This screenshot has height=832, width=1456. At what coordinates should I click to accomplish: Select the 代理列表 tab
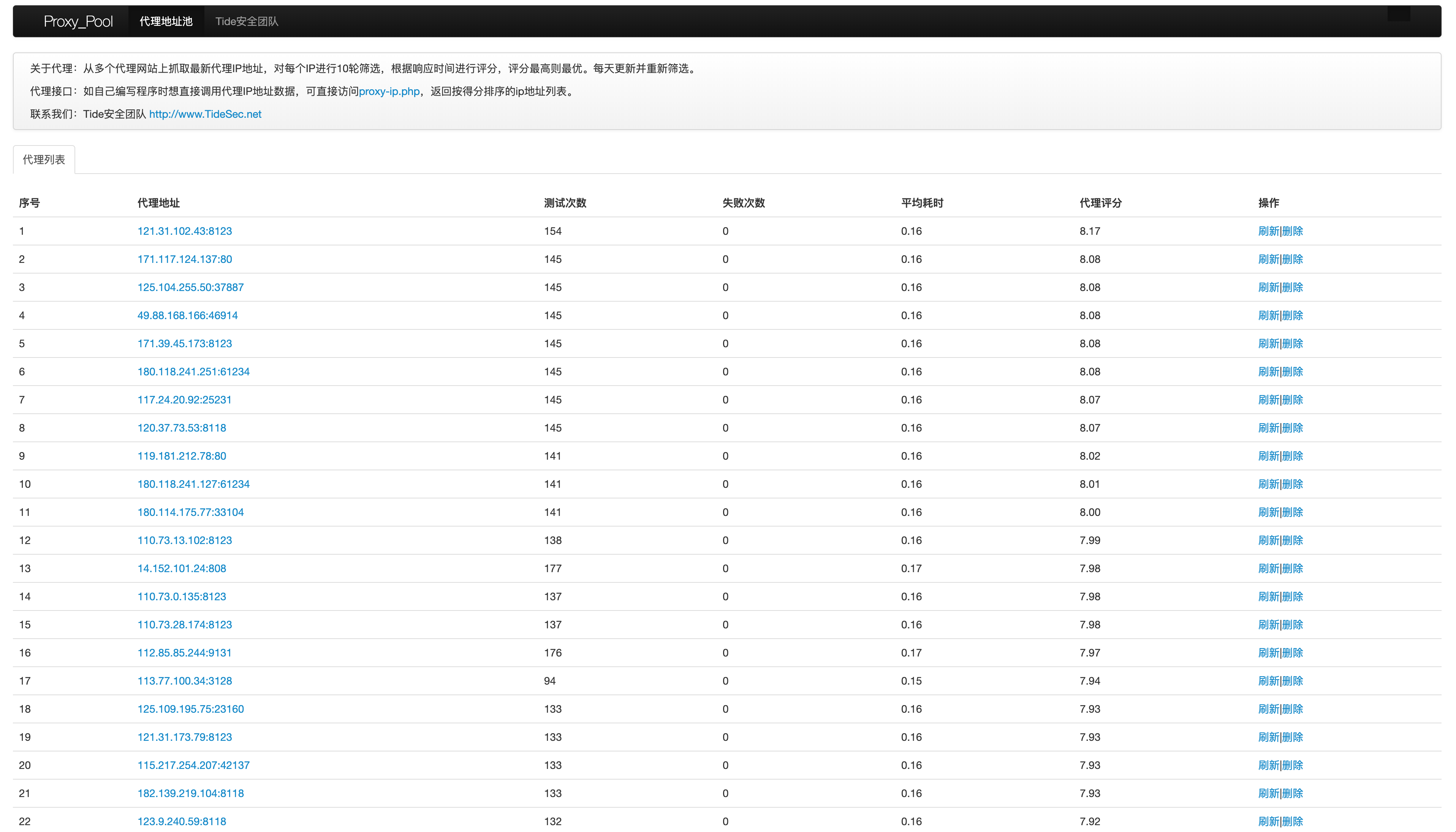coord(44,160)
